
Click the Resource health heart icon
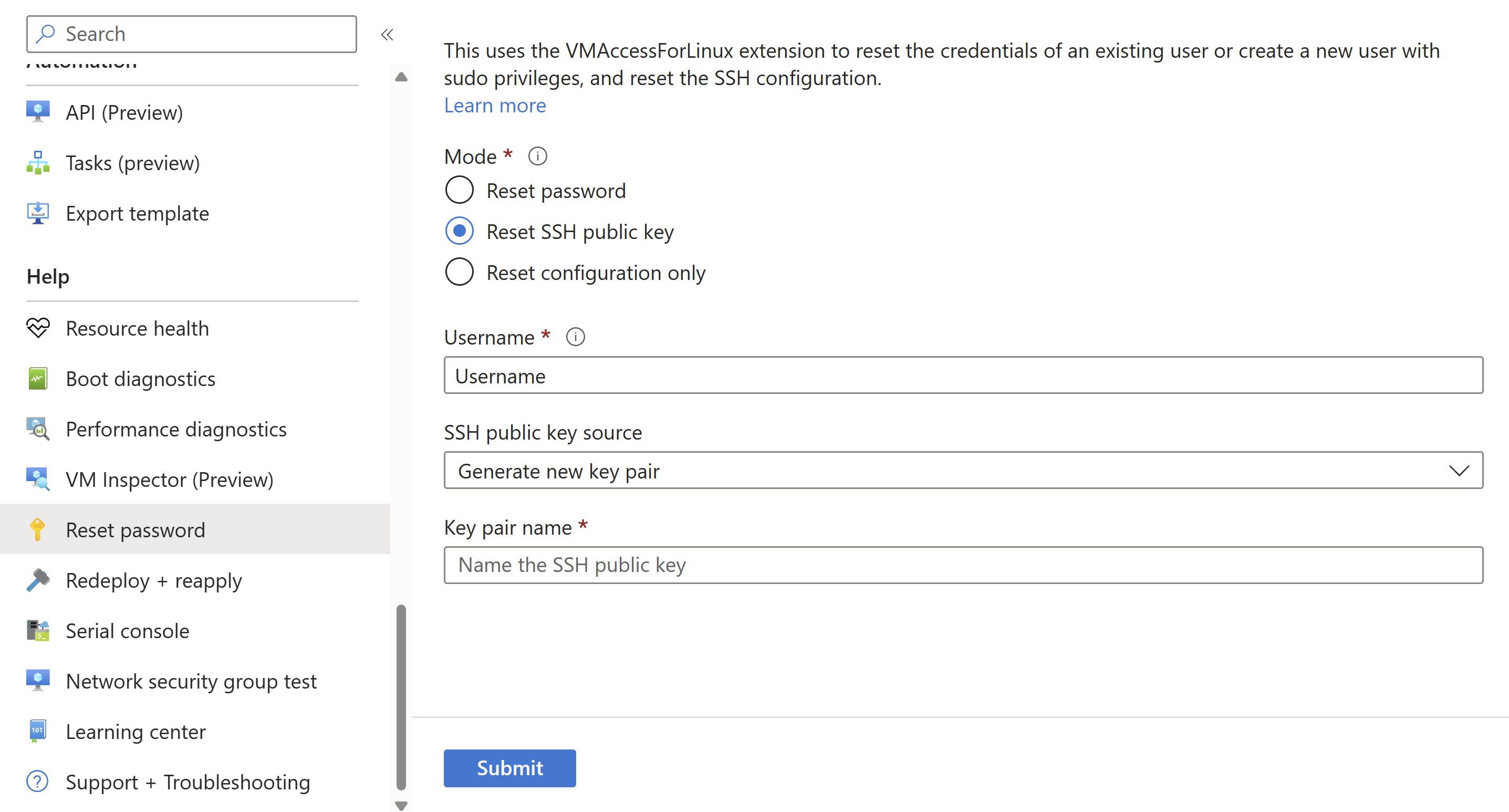point(38,328)
